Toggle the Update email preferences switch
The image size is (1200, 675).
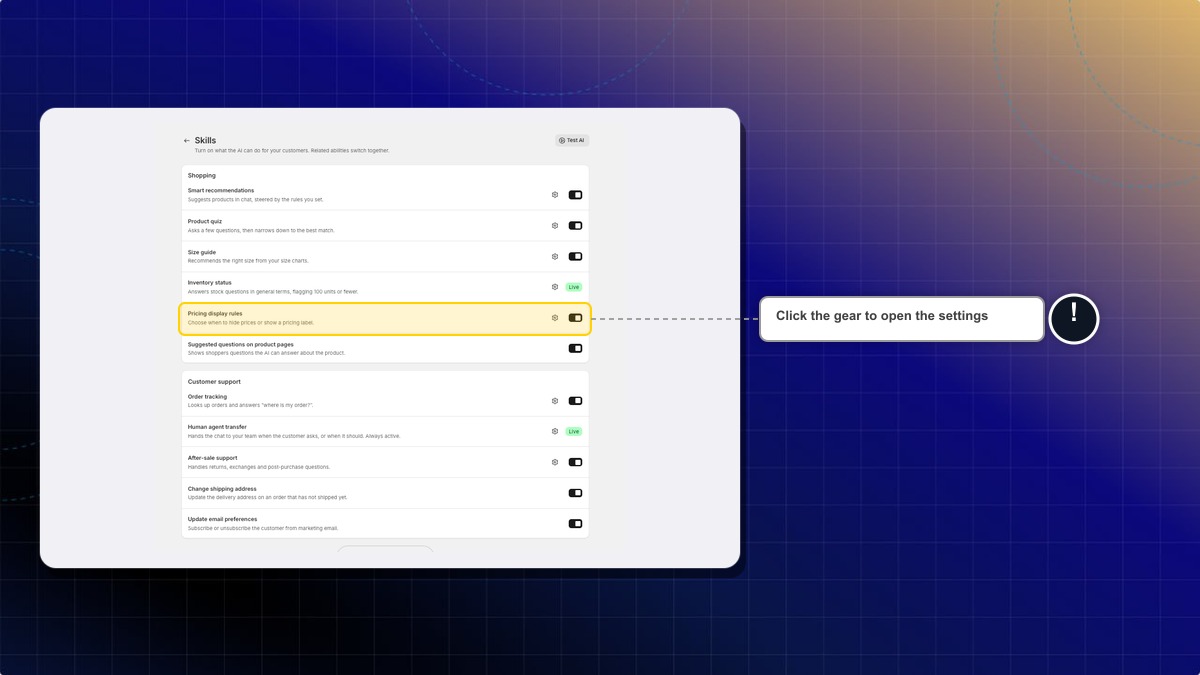click(x=575, y=524)
